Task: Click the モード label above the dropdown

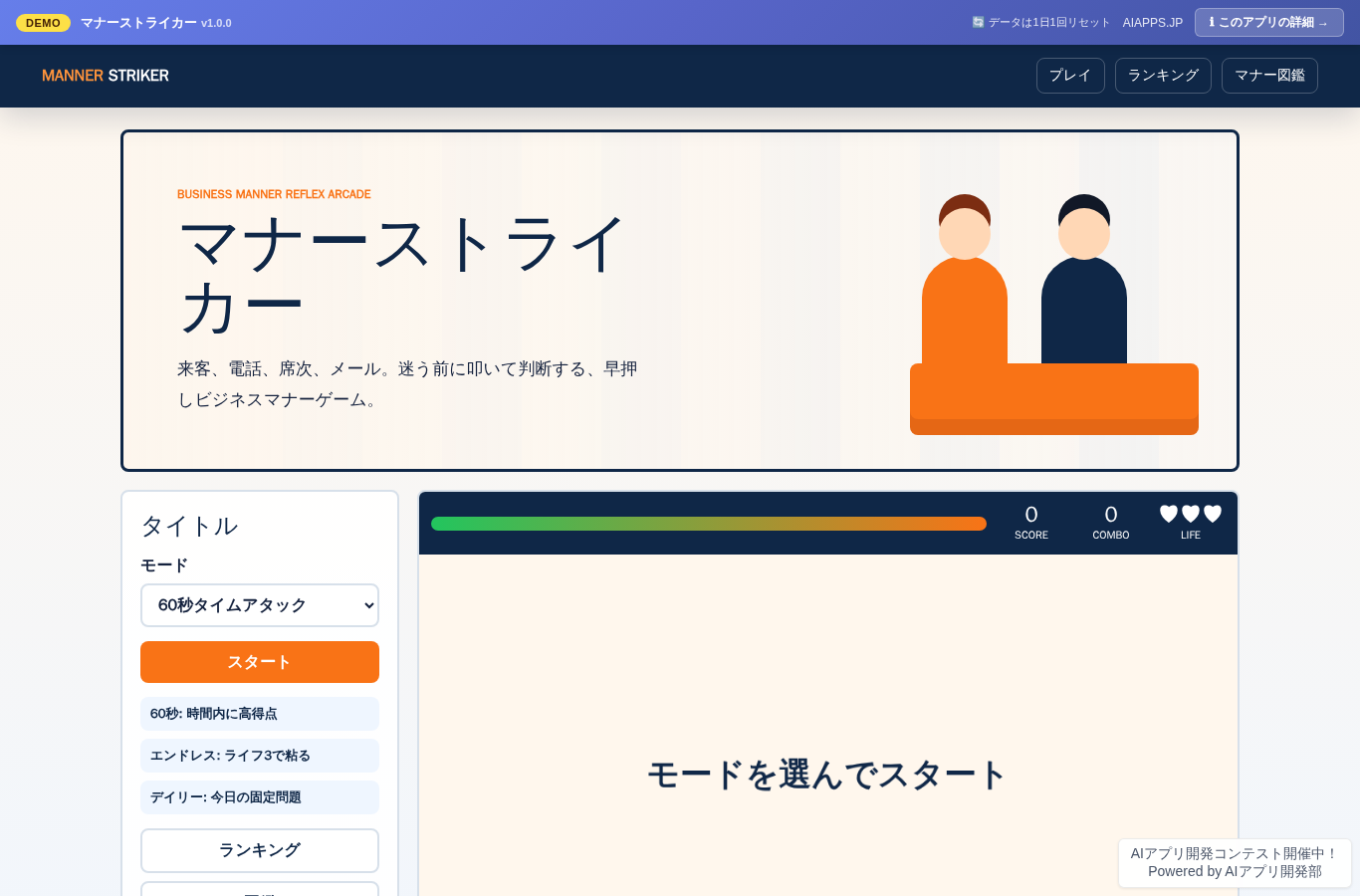Action: tap(164, 565)
